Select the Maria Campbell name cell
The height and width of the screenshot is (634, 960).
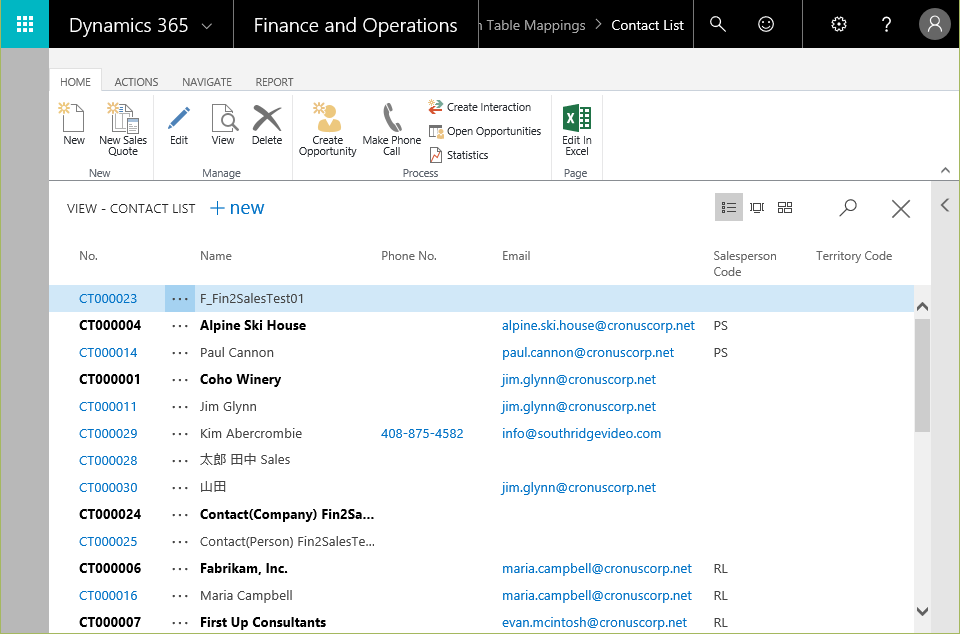(246, 595)
